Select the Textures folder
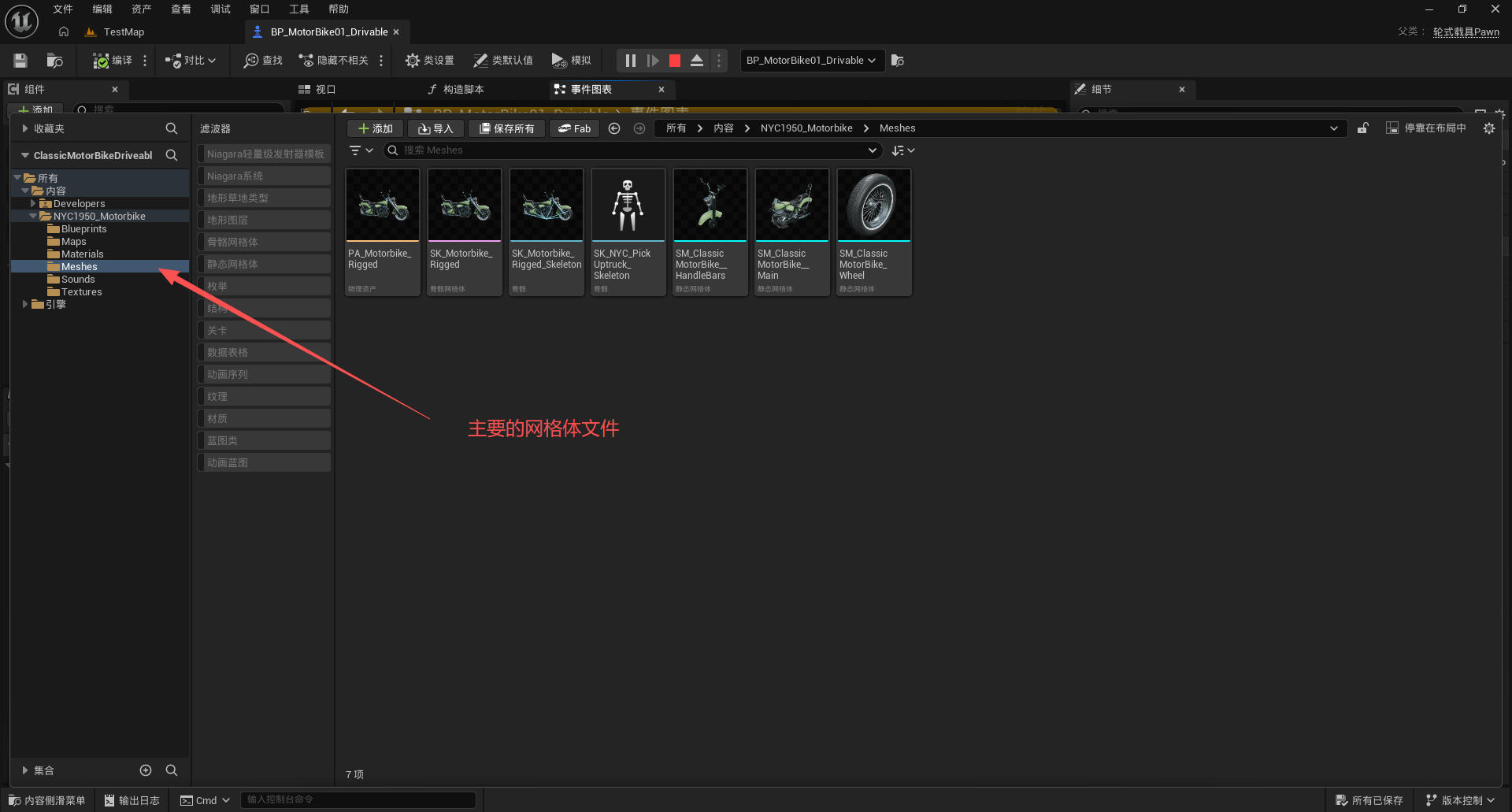Viewport: 1512px width, 812px height. click(82, 292)
